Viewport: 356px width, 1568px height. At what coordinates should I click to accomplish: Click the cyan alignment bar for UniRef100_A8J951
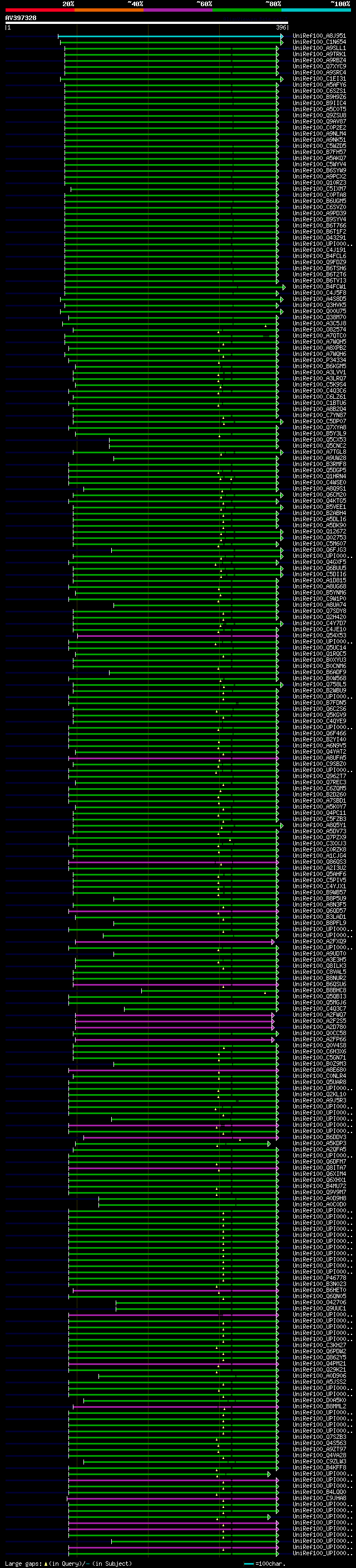[170, 36]
